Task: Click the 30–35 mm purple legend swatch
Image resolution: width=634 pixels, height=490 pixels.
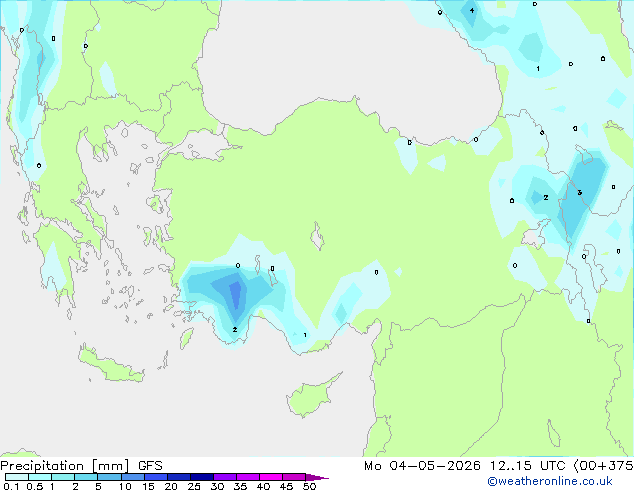Action: pyautogui.click(x=225, y=477)
